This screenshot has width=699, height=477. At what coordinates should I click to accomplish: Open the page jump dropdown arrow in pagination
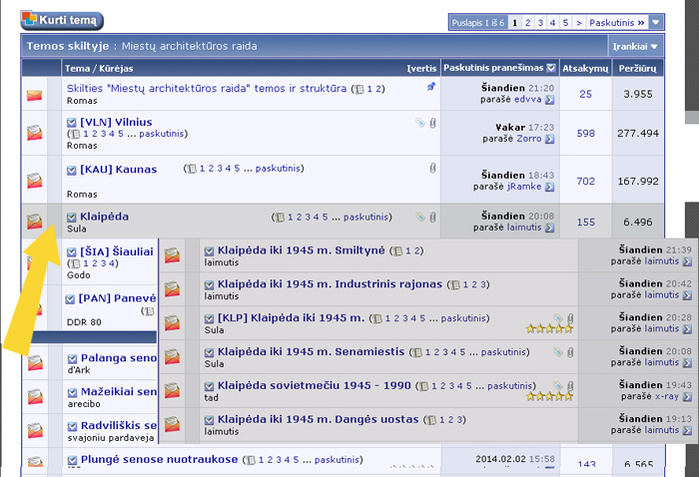655,21
